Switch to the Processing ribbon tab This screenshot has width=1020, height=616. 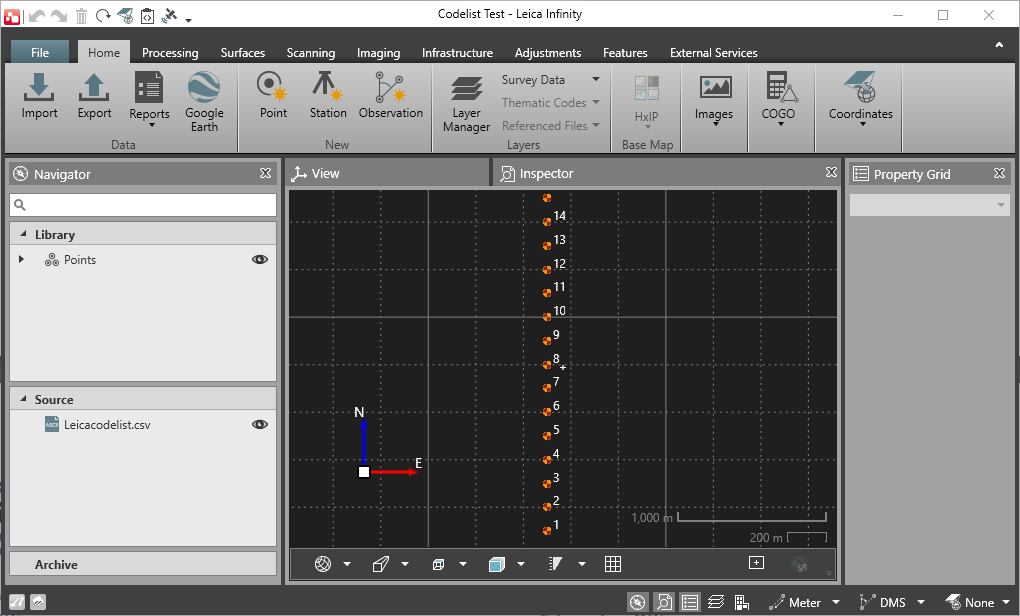(170, 53)
